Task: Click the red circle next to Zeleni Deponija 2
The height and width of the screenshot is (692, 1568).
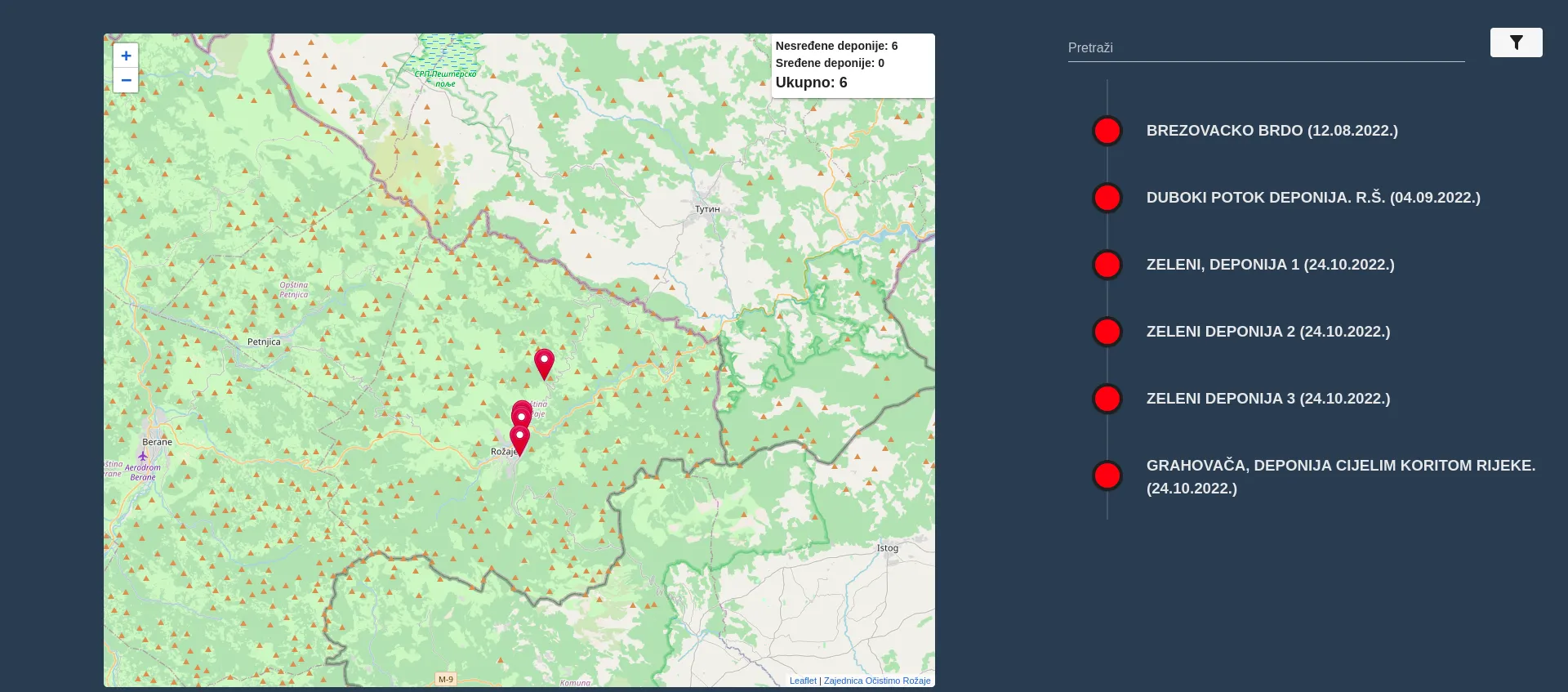Action: coord(1107,332)
